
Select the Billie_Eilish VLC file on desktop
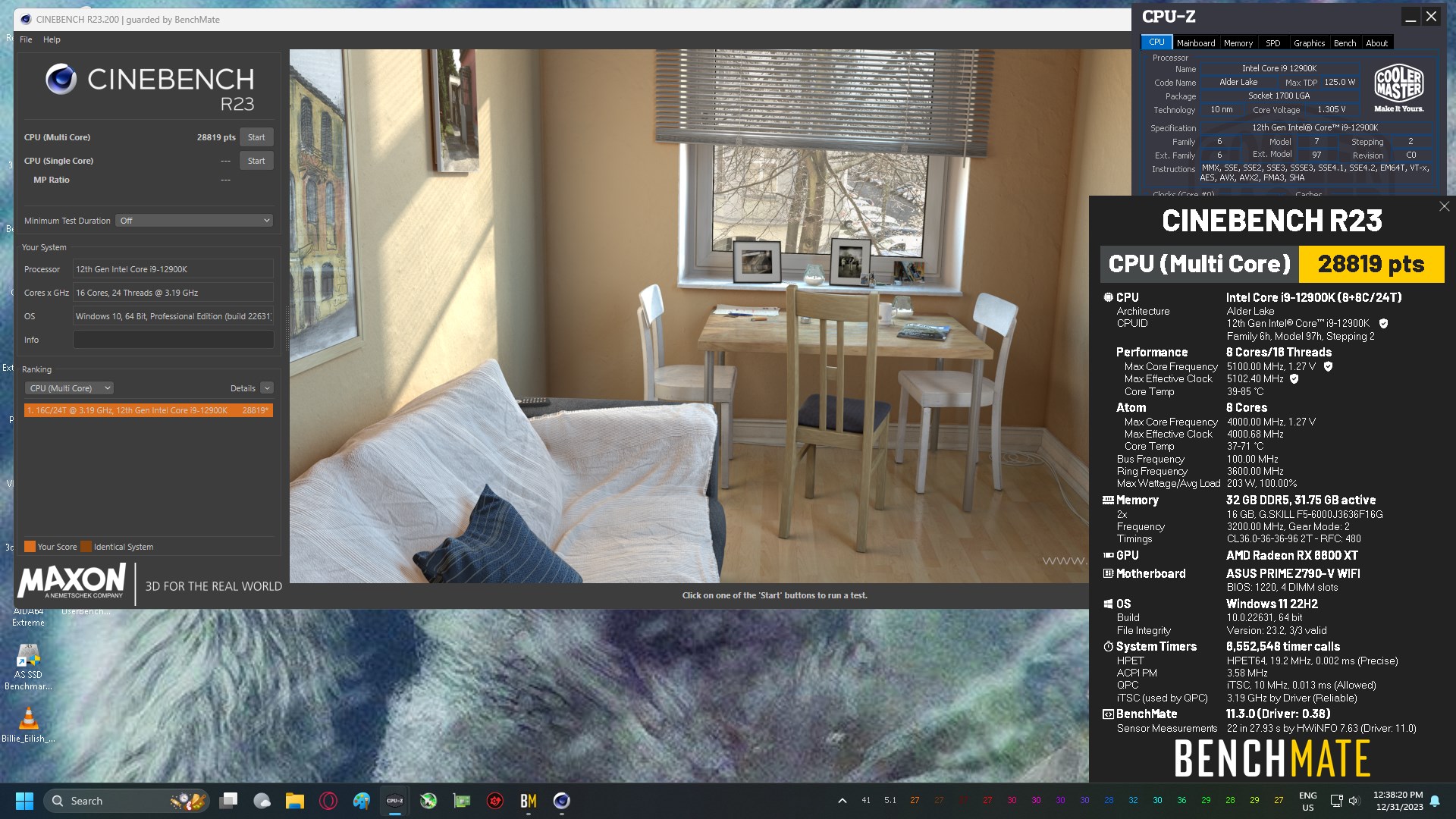(28, 725)
